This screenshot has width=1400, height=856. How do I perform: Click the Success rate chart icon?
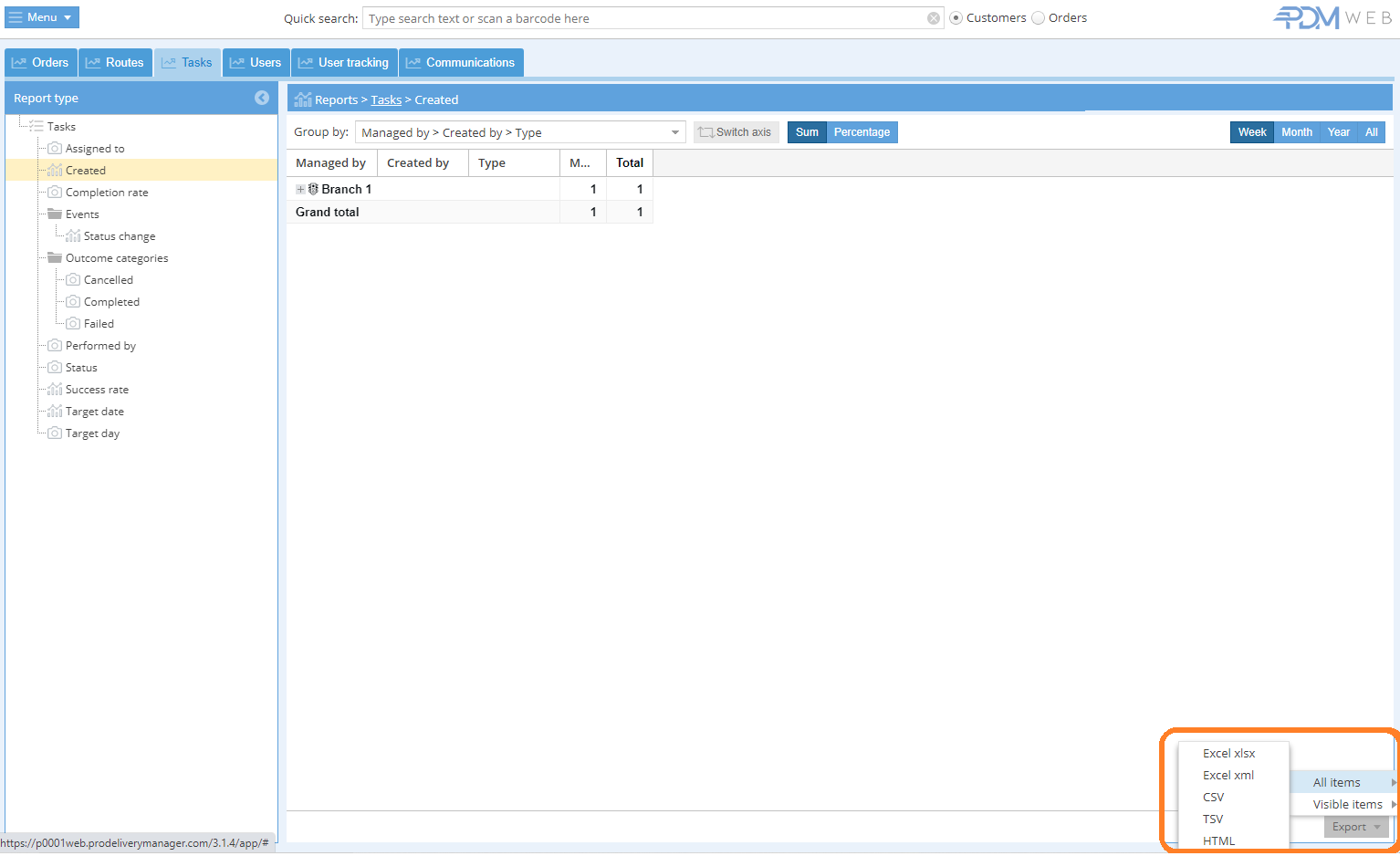click(x=55, y=390)
